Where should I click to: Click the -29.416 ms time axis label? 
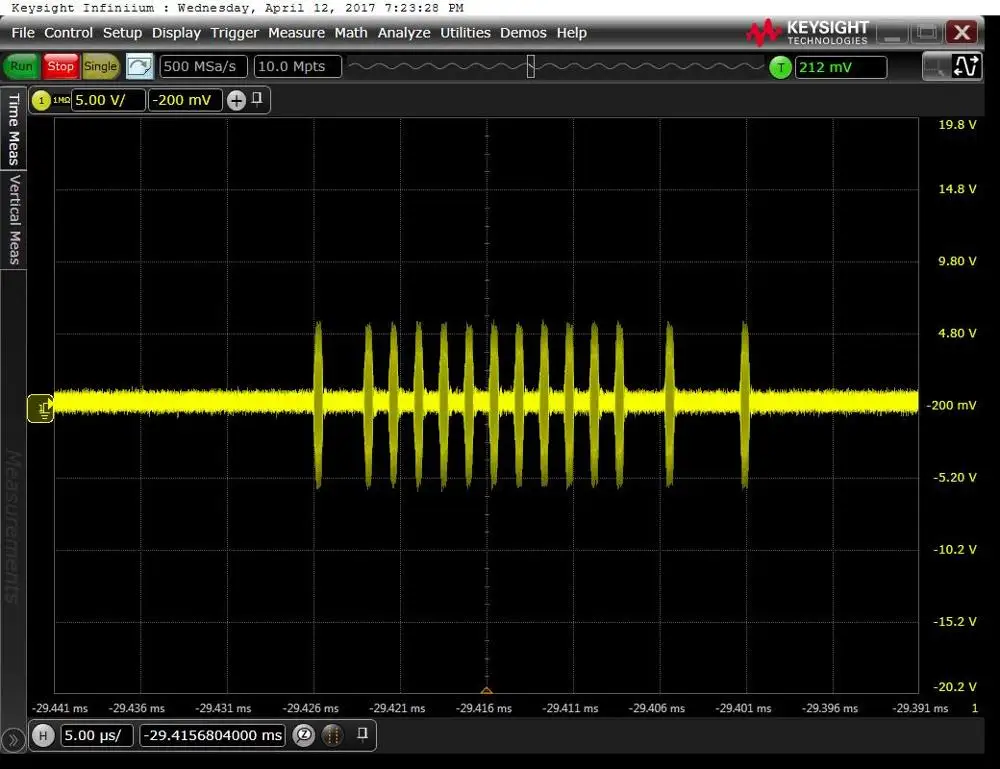[x=483, y=708]
